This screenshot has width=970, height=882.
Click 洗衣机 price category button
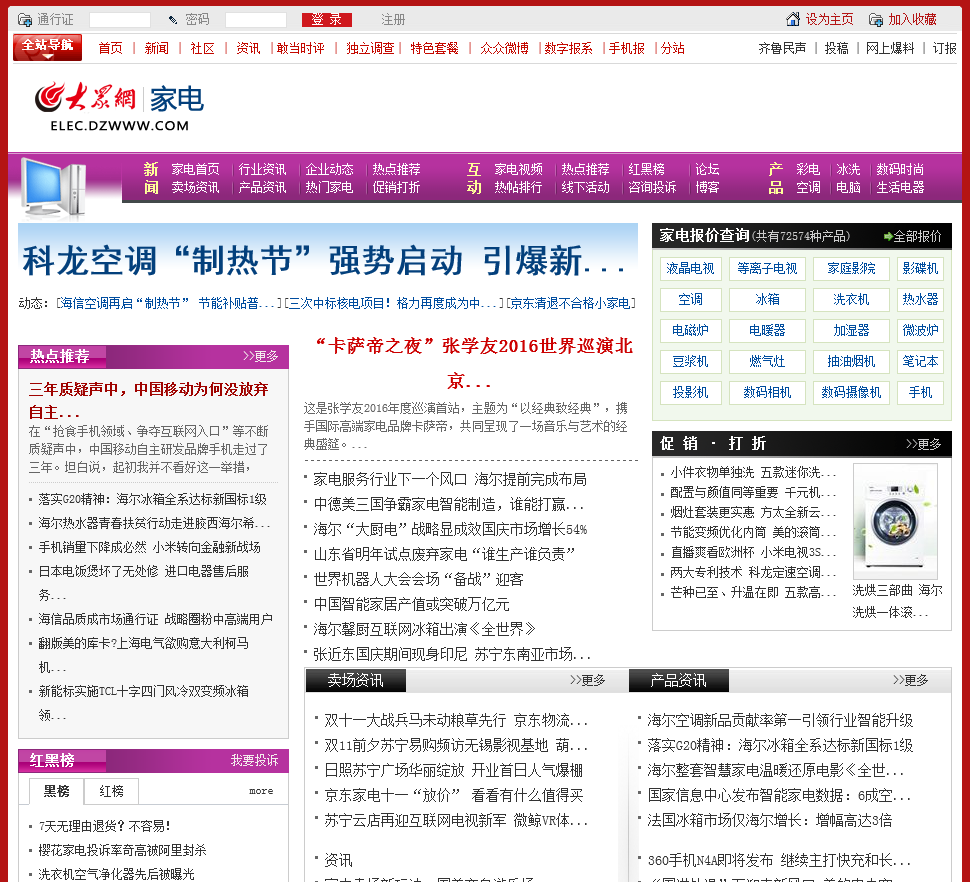tap(851, 299)
